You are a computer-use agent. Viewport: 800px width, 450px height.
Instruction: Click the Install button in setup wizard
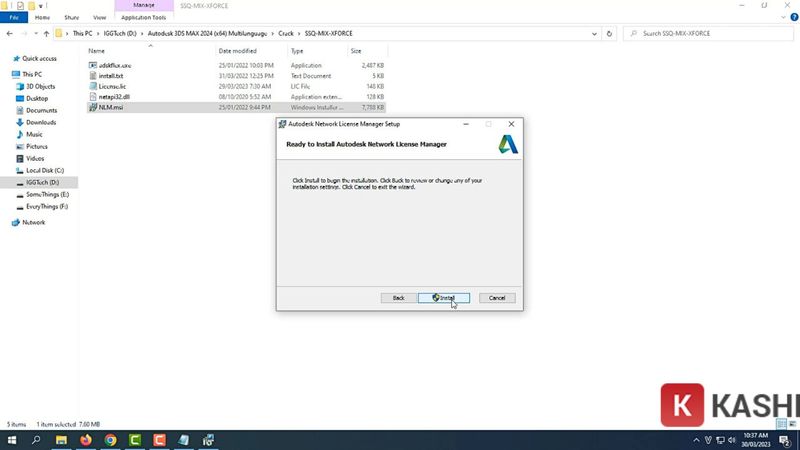443,298
